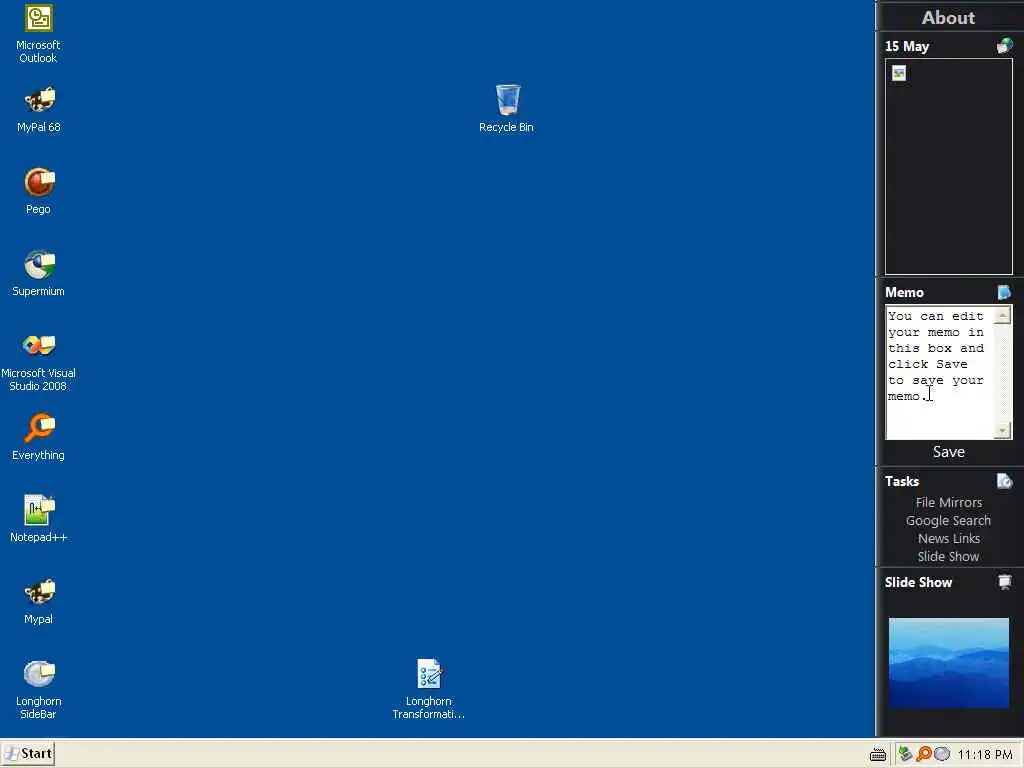
Task: Open the Google Search task link
Action: tap(948, 520)
